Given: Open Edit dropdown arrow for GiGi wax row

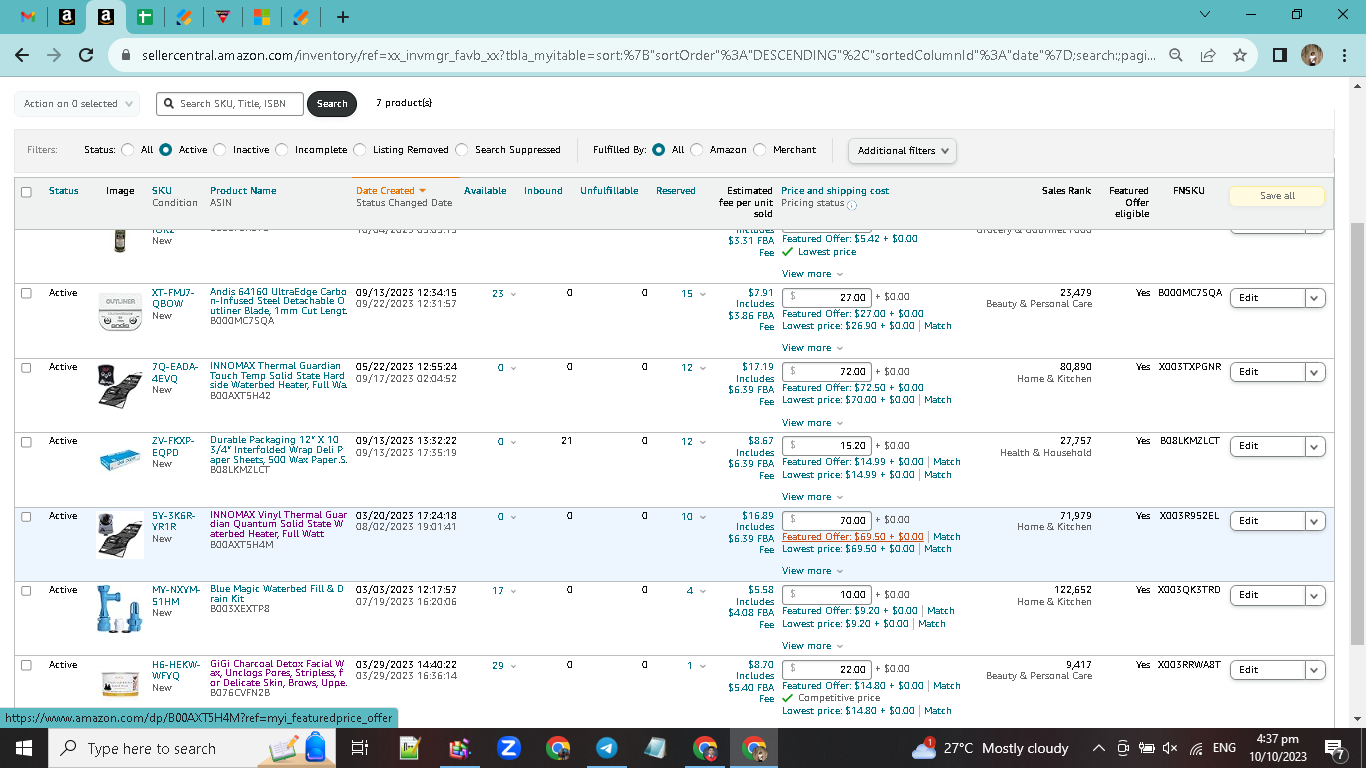Looking at the screenshot, I should click(1315, 669).
